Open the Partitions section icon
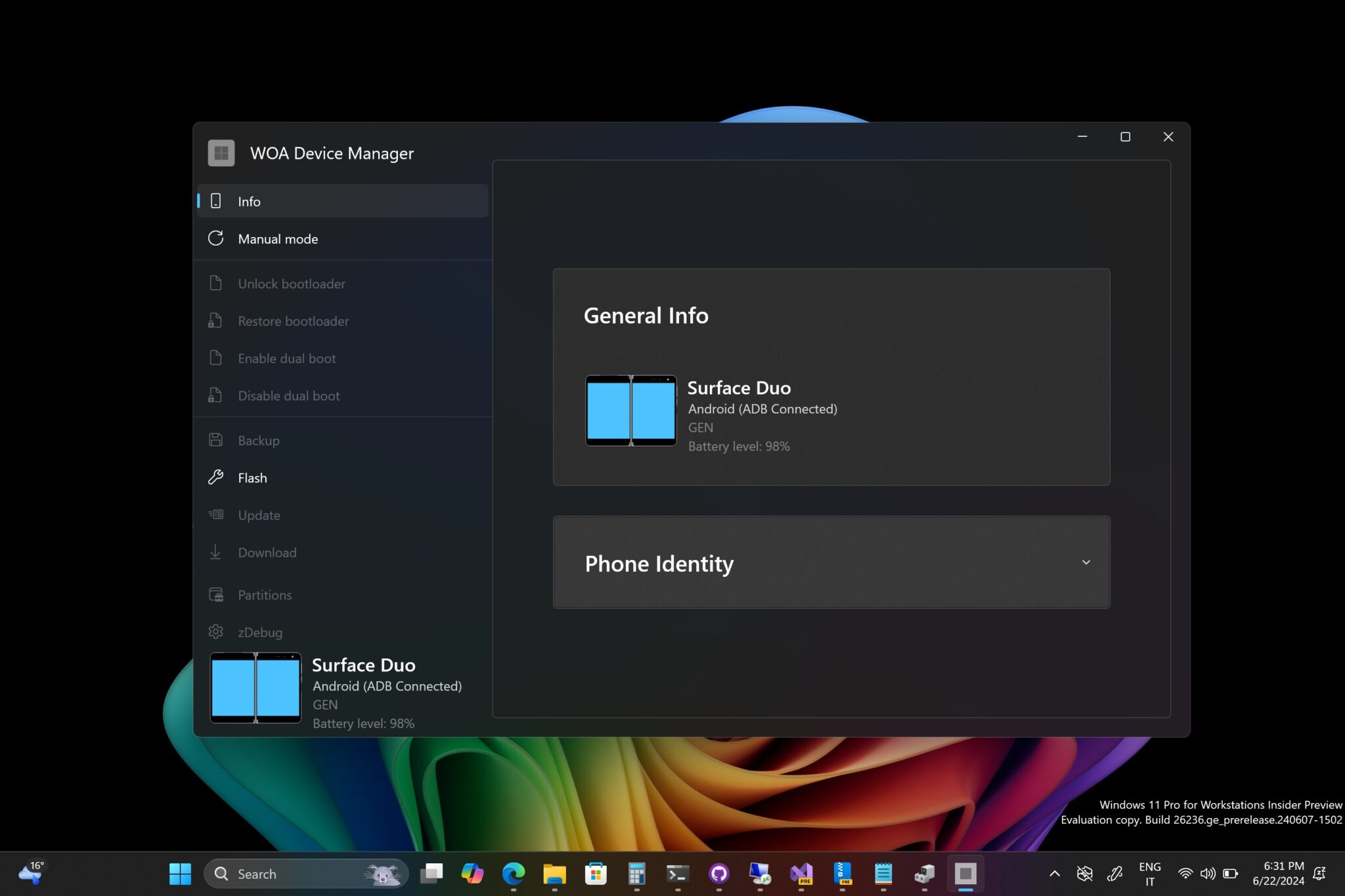The height and width of the screenshot is (896, 1345). tap(216, 594)
